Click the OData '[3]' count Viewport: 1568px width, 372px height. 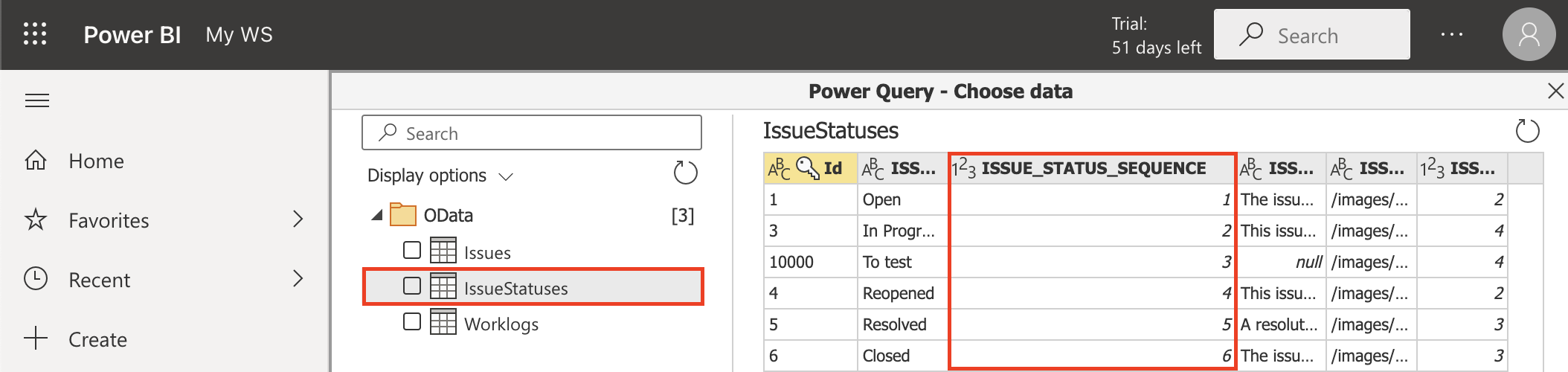coord(682,216)
